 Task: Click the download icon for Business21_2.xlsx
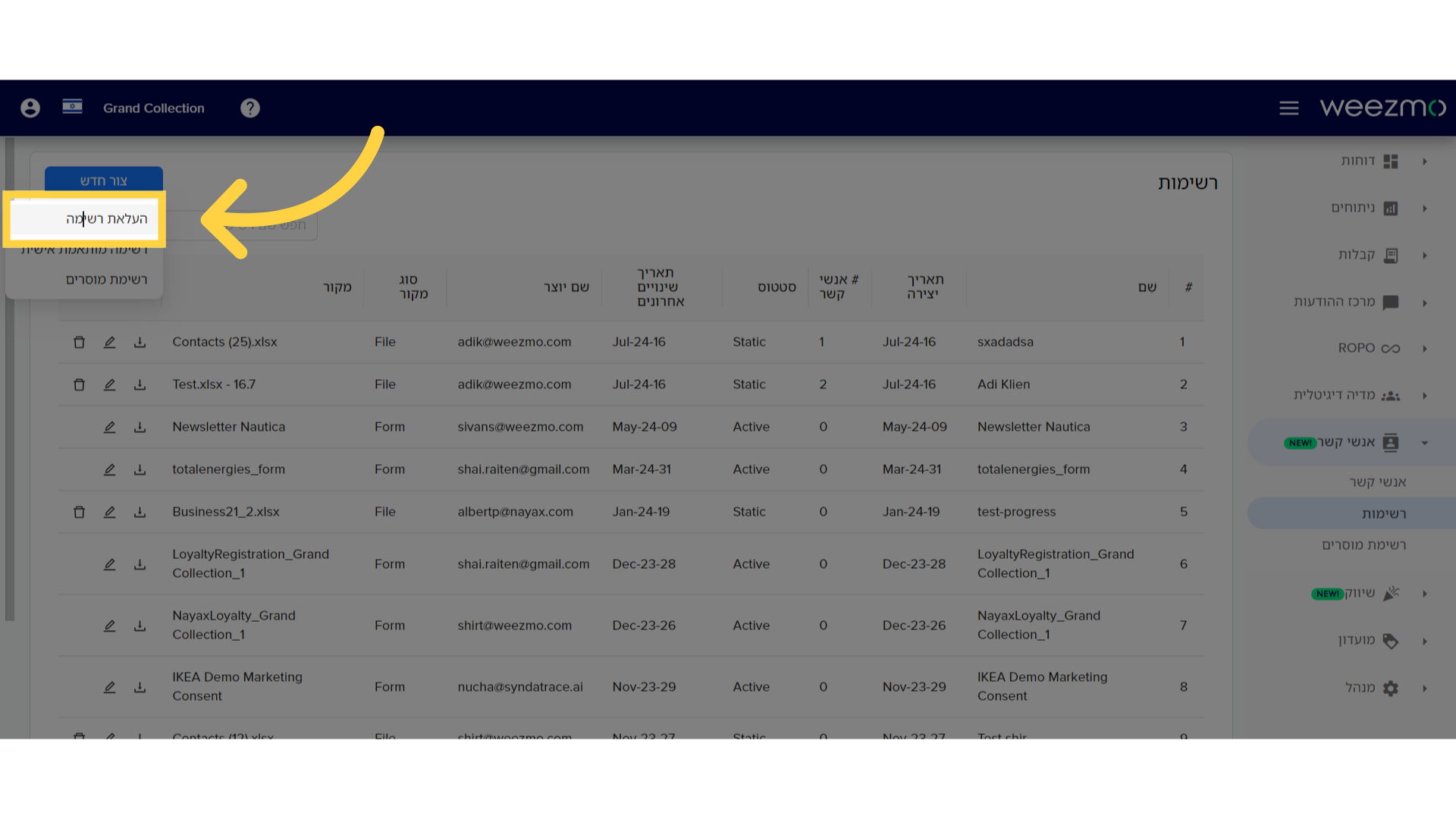coord(140,511)
